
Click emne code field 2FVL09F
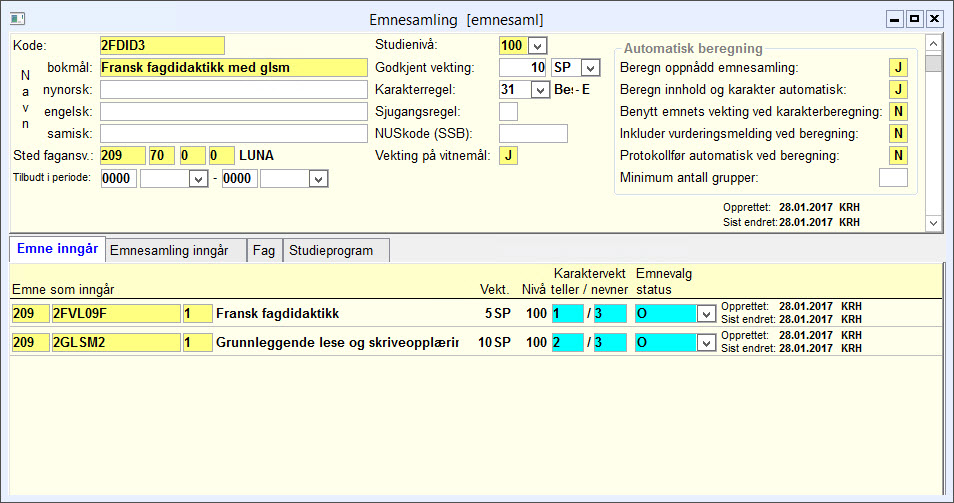116,313
